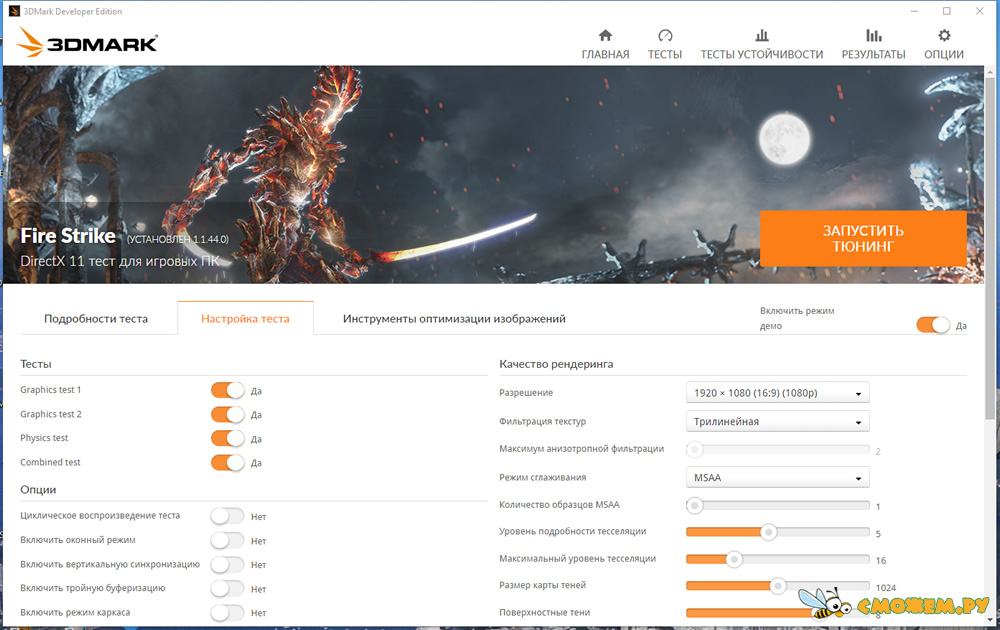Click the Максимальный уровень тесселяции slider
This screenshot has height=630, width=1000.
tap(777, 559)
